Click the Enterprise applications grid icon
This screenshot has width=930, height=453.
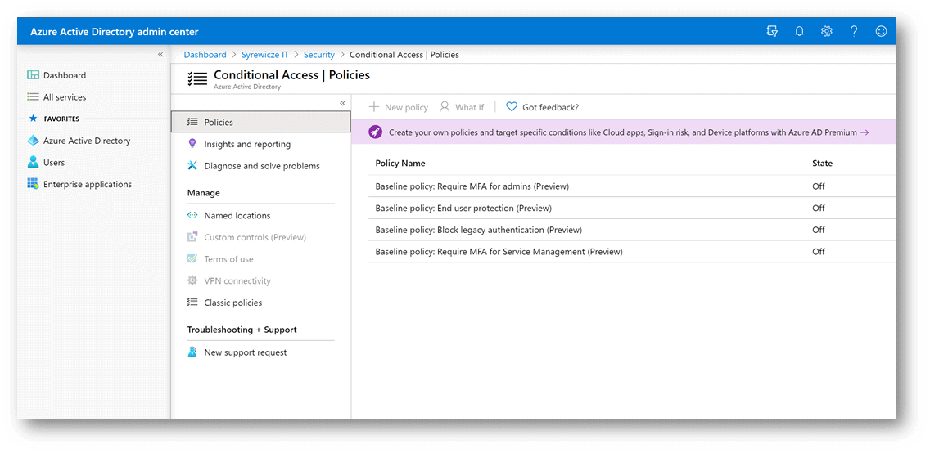(x=33, y=184)
